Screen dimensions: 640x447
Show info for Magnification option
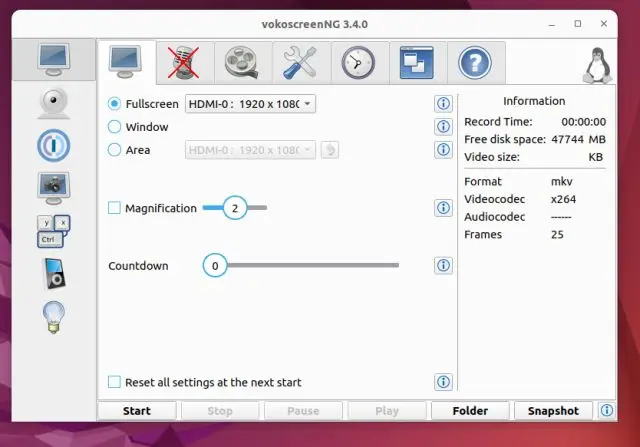coord(443,208)
